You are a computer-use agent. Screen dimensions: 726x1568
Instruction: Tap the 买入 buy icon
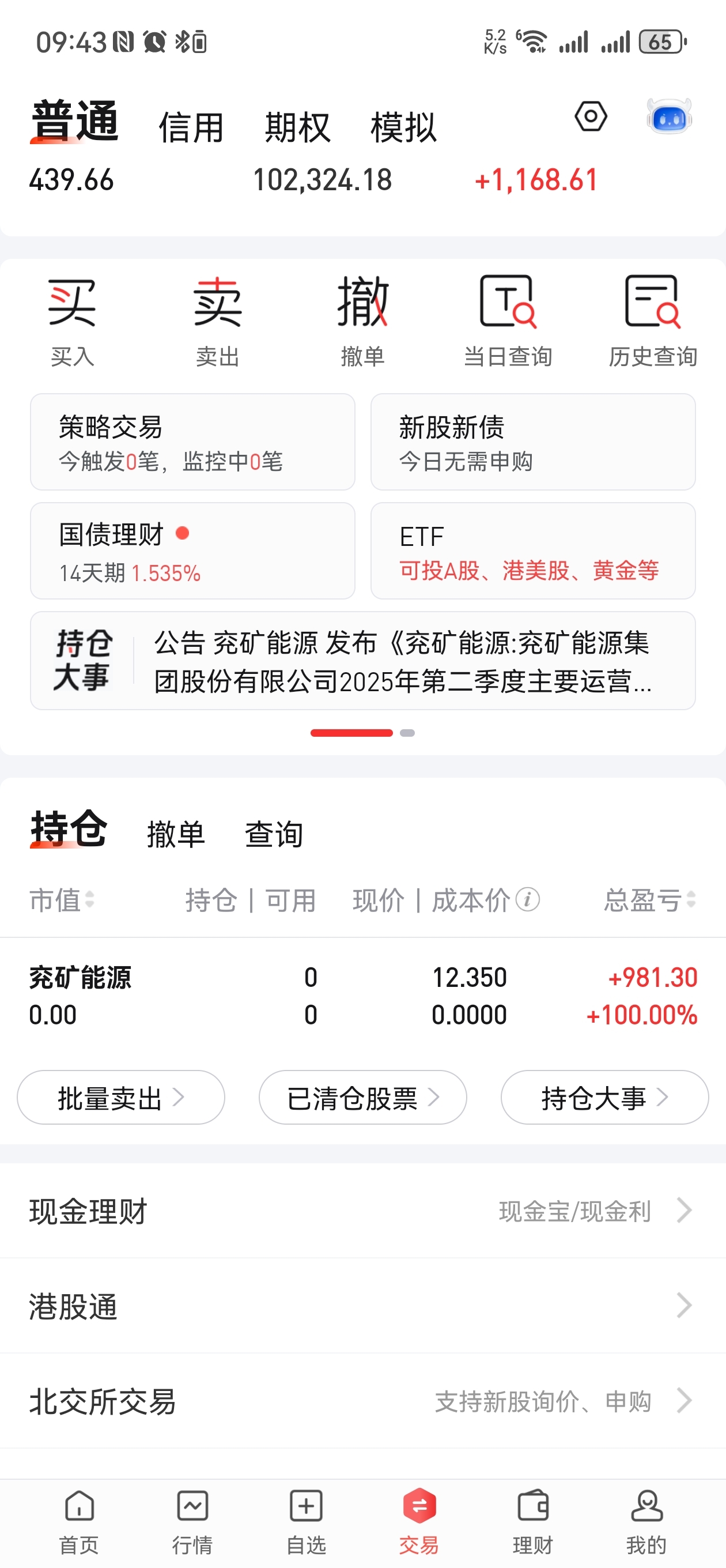point(73,322)
